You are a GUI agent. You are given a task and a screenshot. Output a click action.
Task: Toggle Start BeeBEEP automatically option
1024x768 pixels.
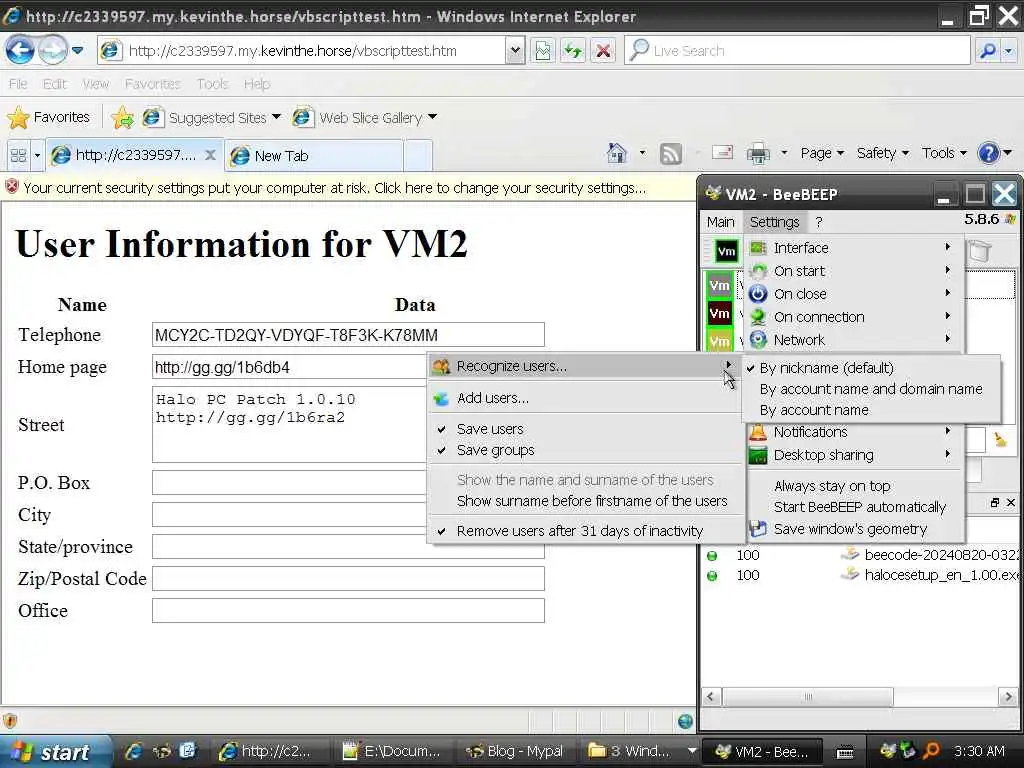tap(852, 507)
